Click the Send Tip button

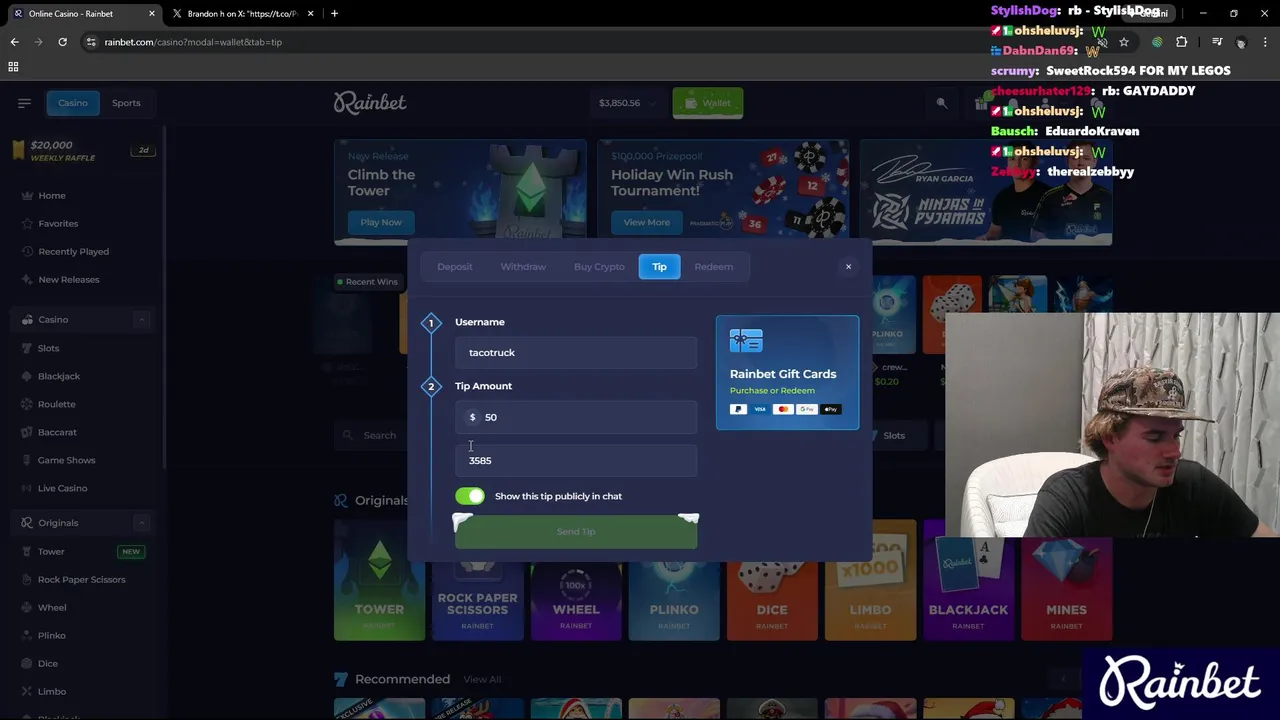pos(576,532)
